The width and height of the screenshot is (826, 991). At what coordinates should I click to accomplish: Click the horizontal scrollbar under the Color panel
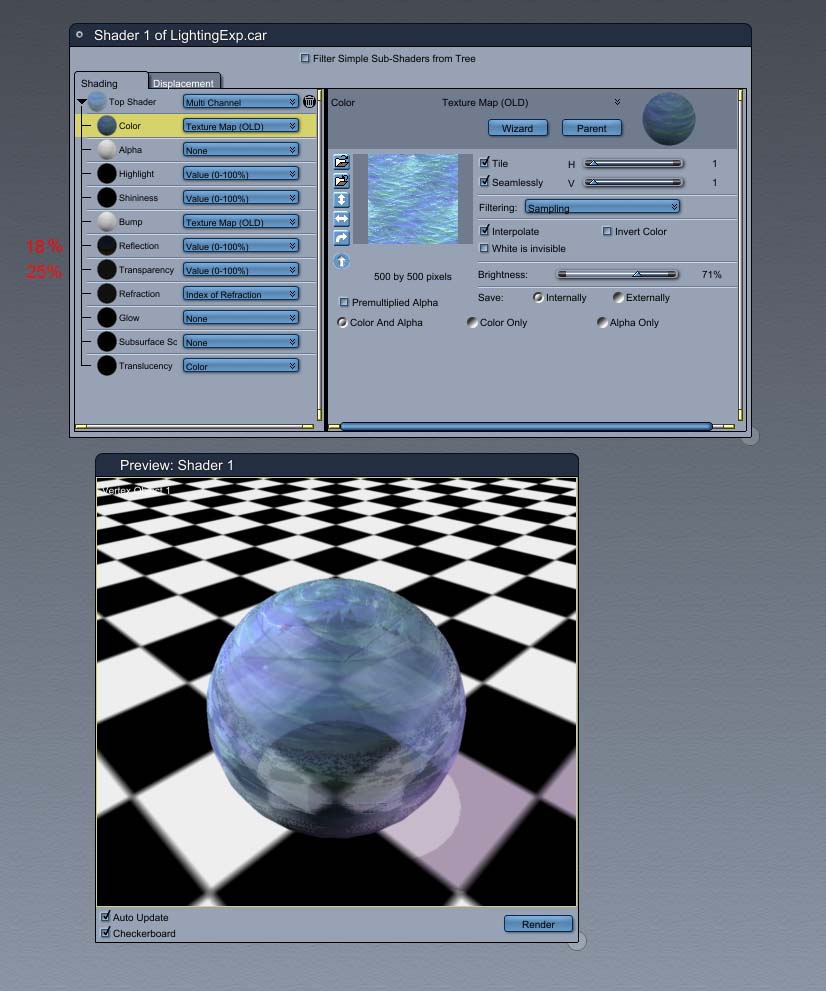tap(526, 427)
